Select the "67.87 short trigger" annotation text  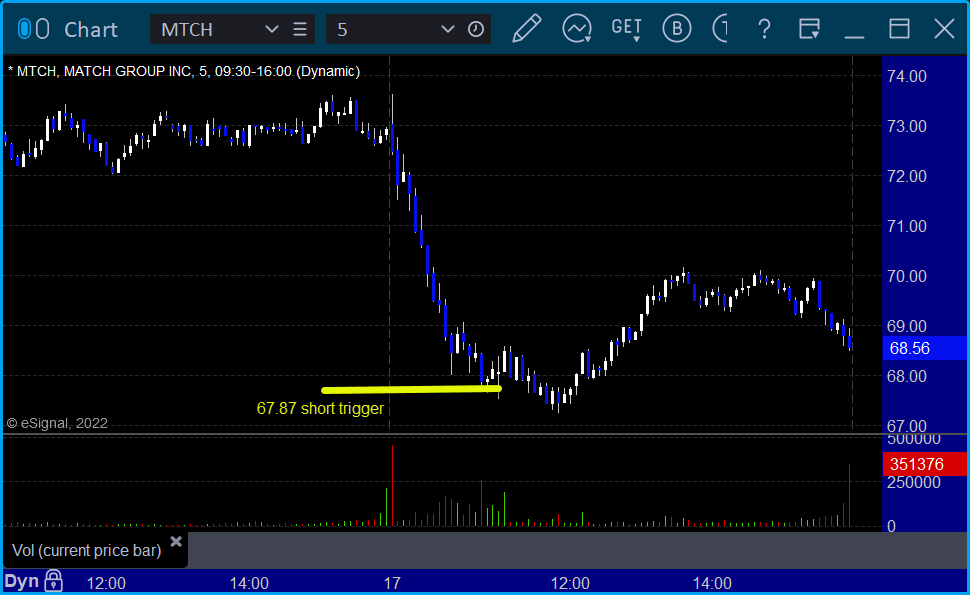click(x=320, y=408)
